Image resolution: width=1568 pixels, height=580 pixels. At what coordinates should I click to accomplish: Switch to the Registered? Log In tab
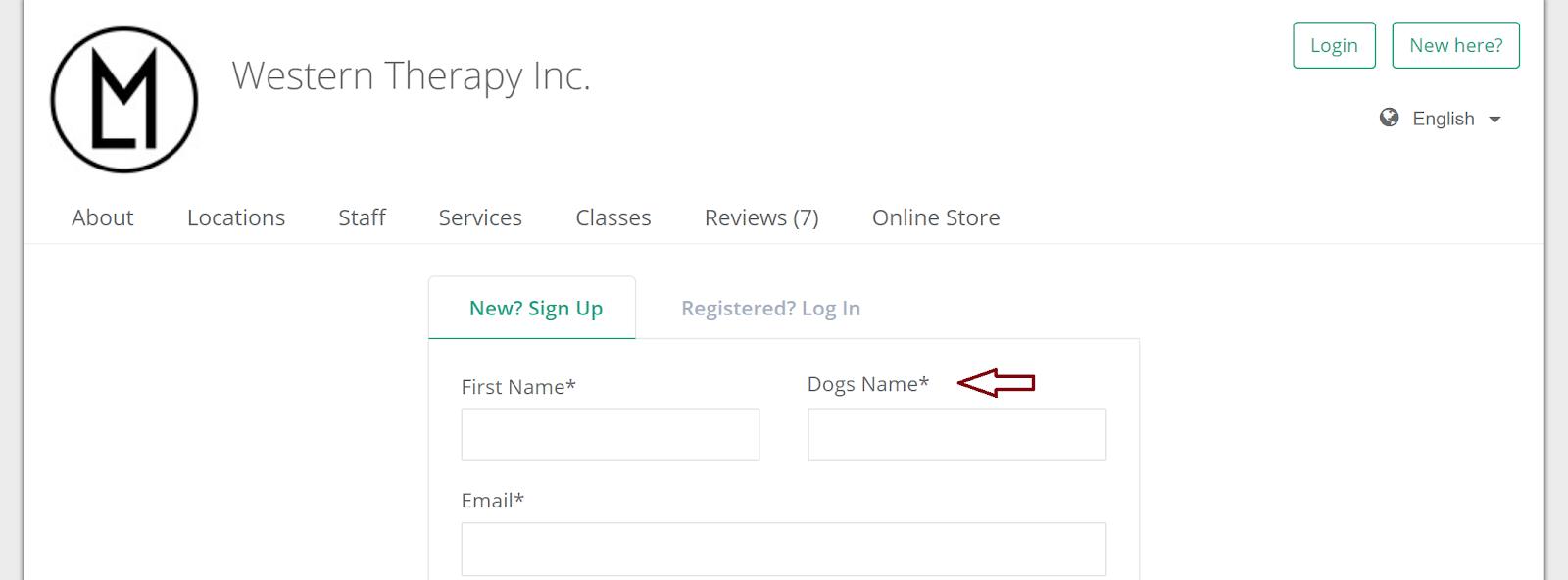[x=770, y=308]
